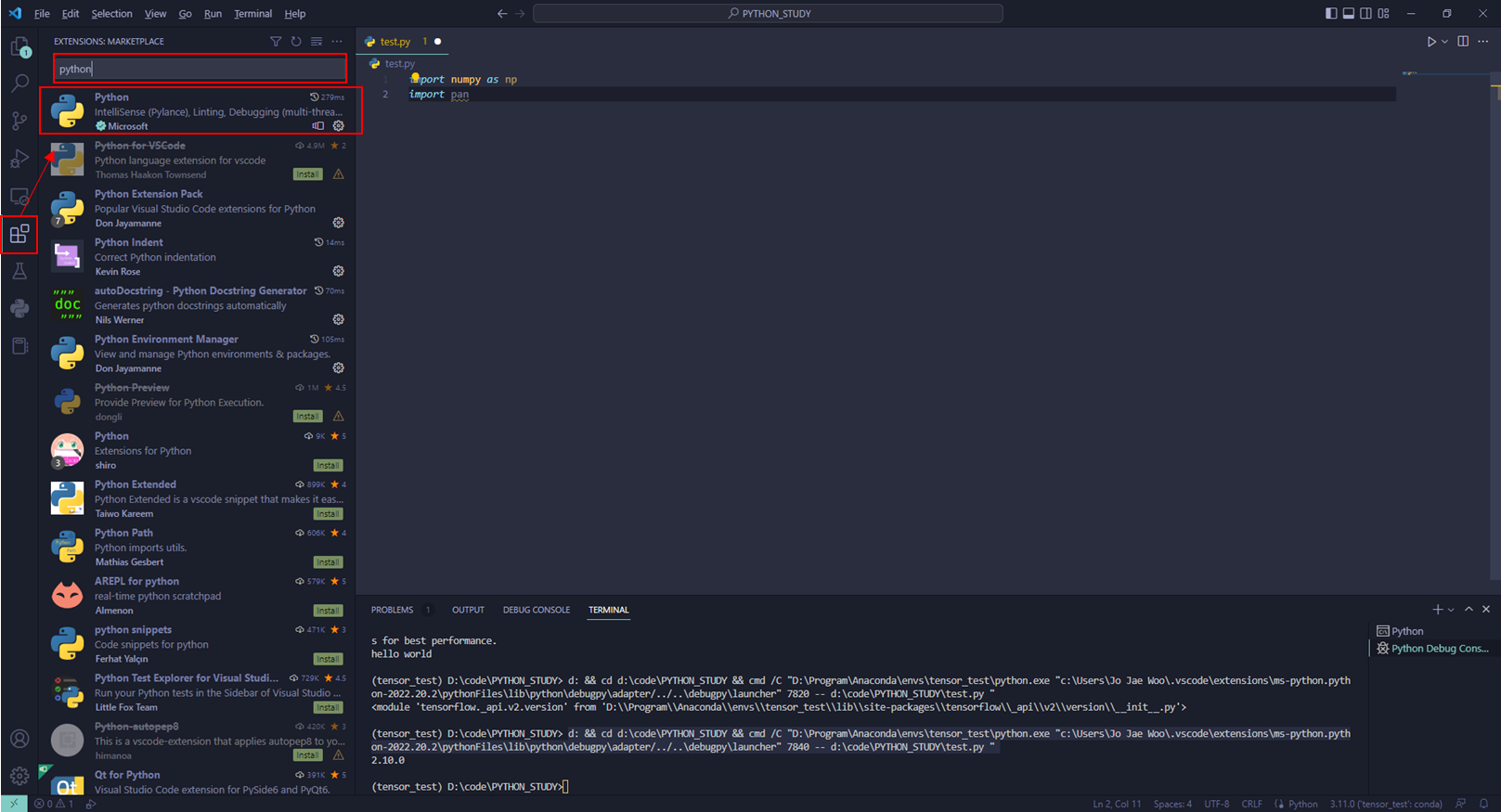Click feedback icon in status bar
The width and height of the screenshot is (1501, 812).
coord(1461,804)
